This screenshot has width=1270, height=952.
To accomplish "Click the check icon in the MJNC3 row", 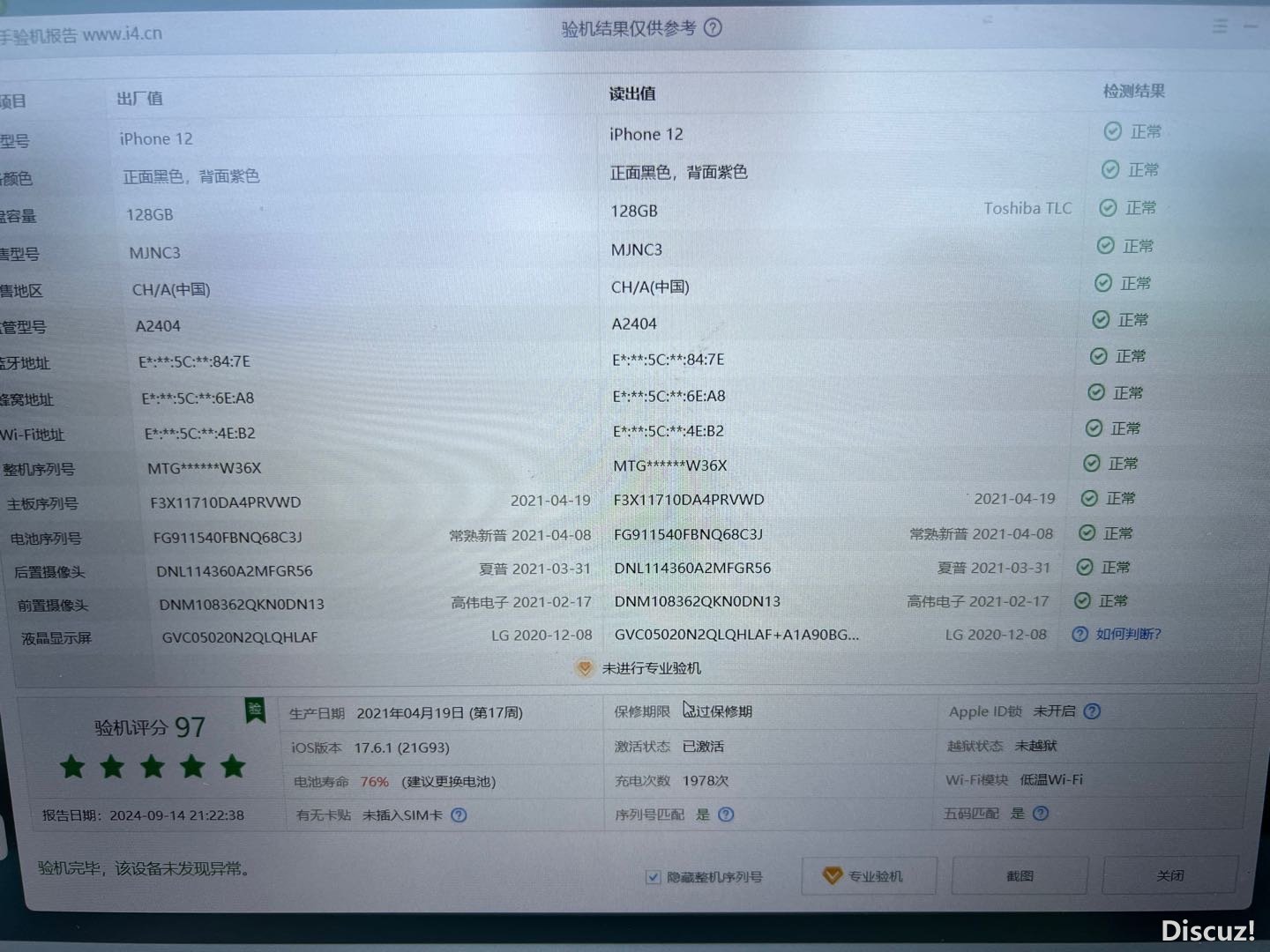I will pos(1105,245).
